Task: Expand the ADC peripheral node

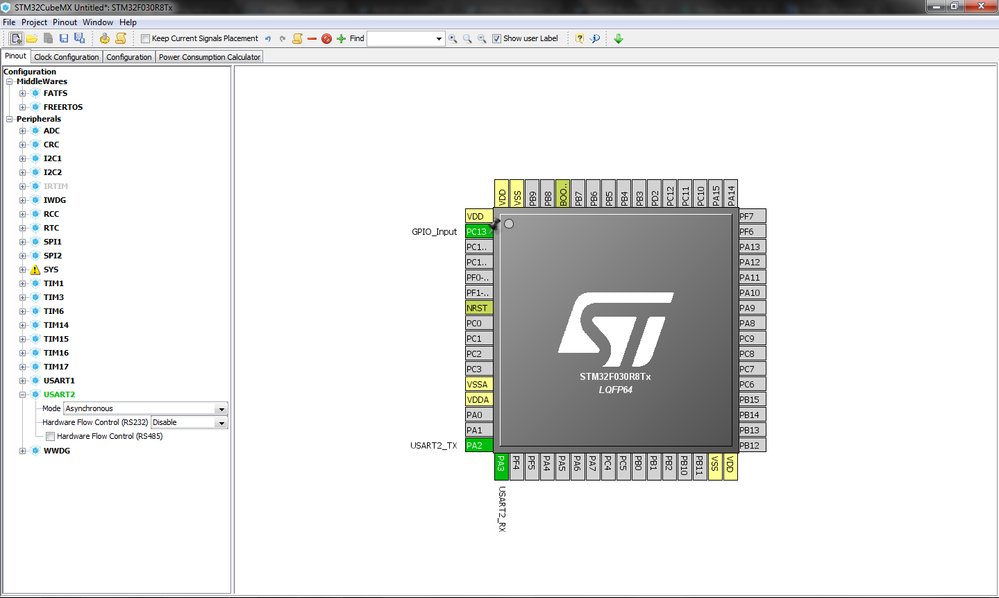Action: coord(22,131)
